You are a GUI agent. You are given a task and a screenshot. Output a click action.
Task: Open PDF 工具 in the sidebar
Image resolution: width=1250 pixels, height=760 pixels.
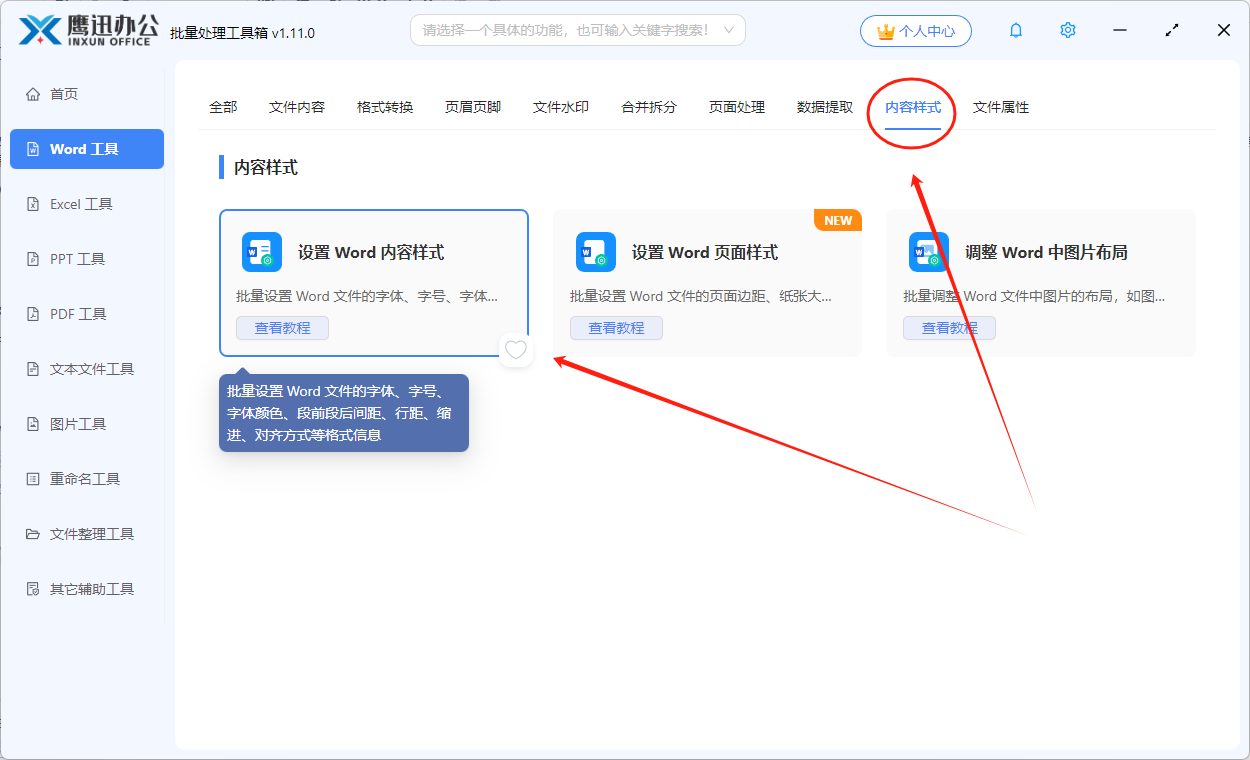87,314
